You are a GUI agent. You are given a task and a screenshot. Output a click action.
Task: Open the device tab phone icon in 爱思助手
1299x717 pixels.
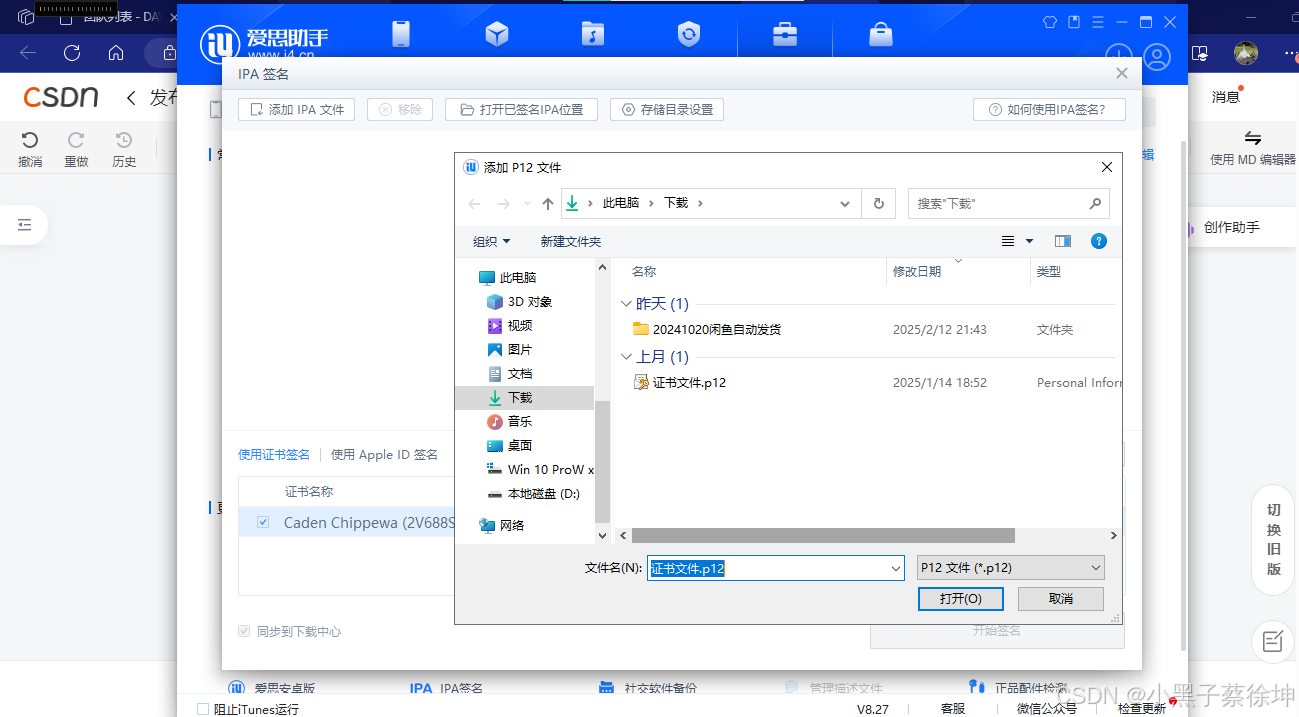click(401, 33)
